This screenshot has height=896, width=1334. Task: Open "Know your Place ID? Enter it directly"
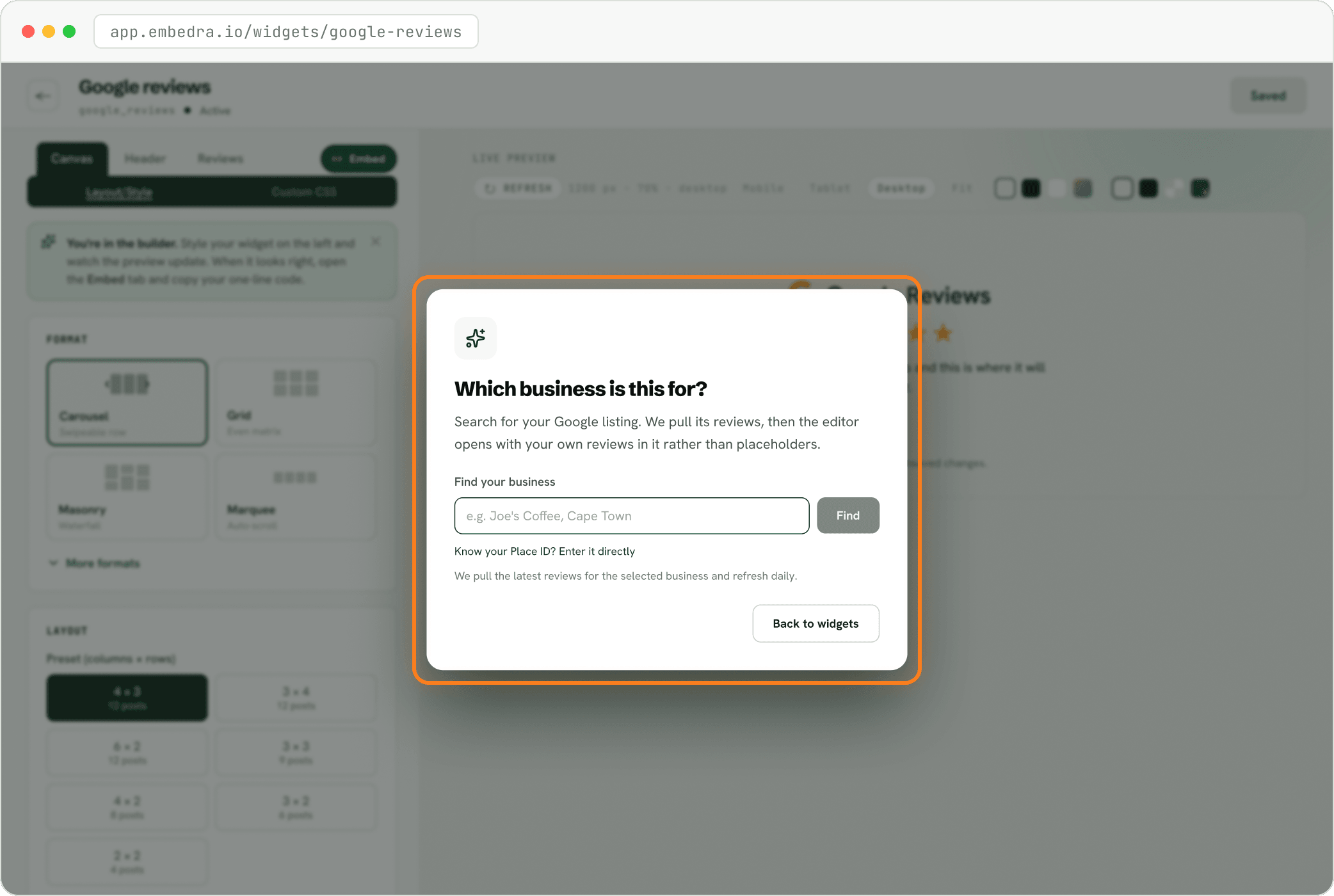(x=545, y=552)
